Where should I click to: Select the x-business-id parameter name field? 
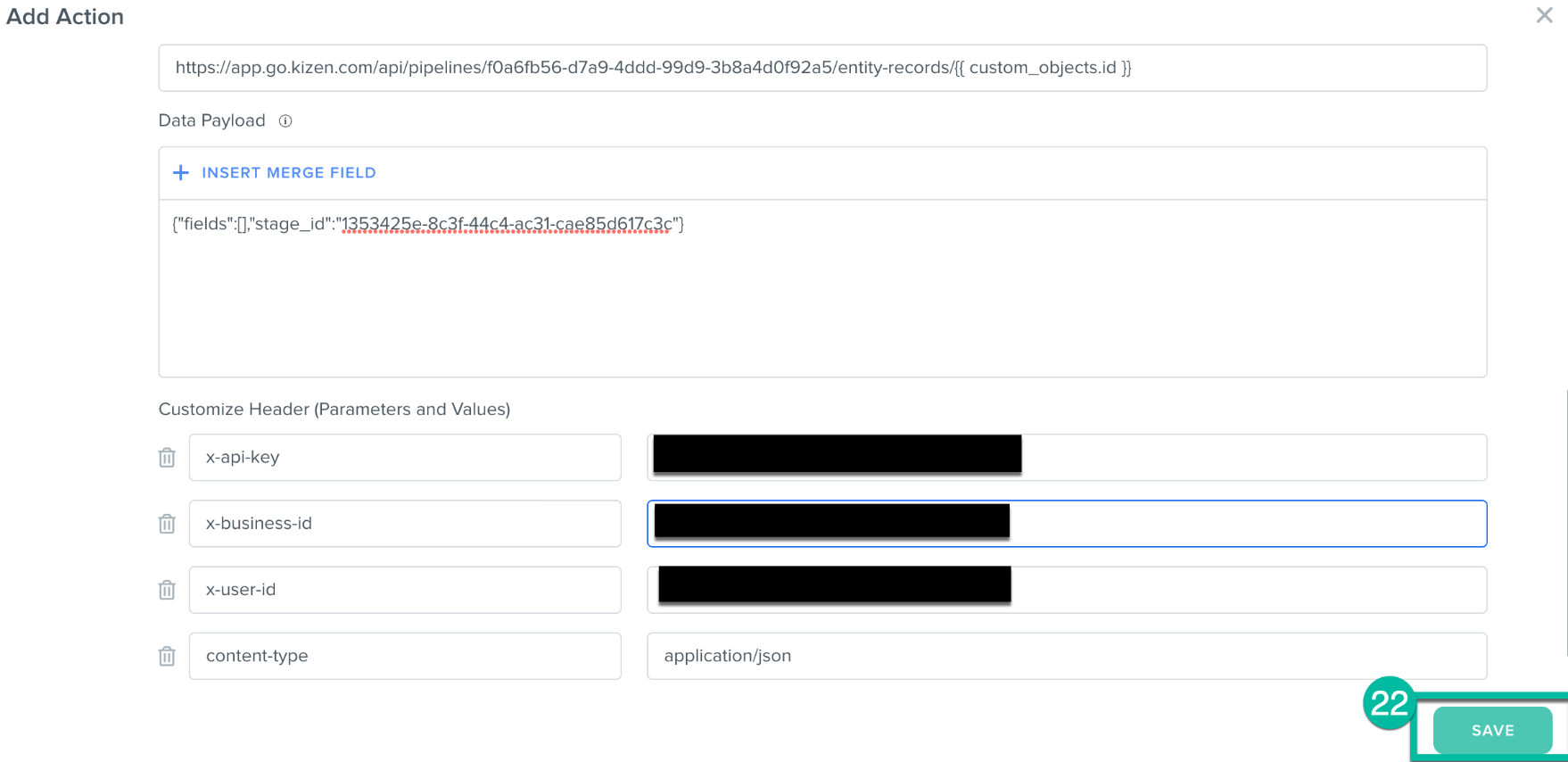pos(405,524)
